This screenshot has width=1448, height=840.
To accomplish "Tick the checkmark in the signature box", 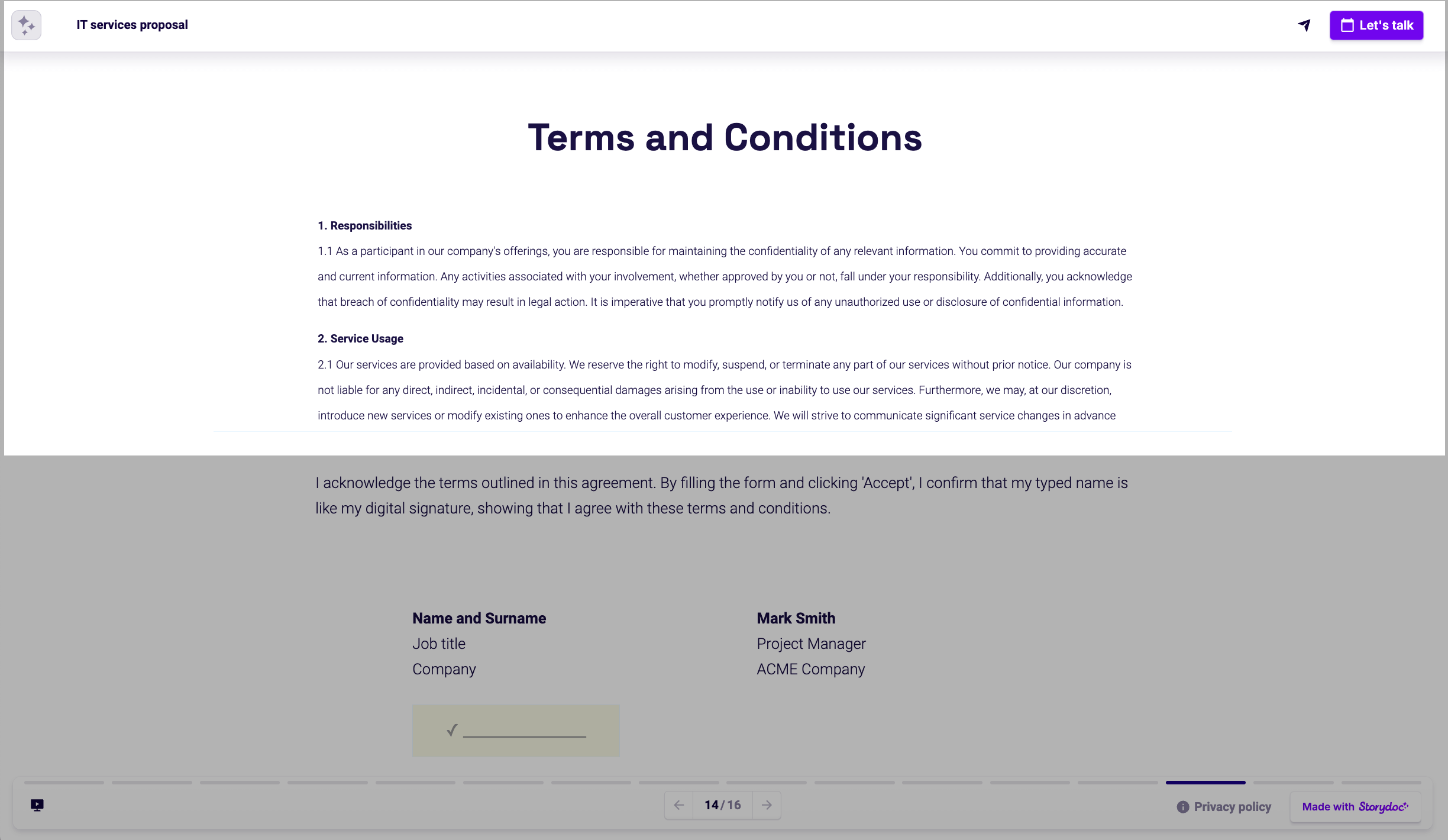I will [451, 731].
